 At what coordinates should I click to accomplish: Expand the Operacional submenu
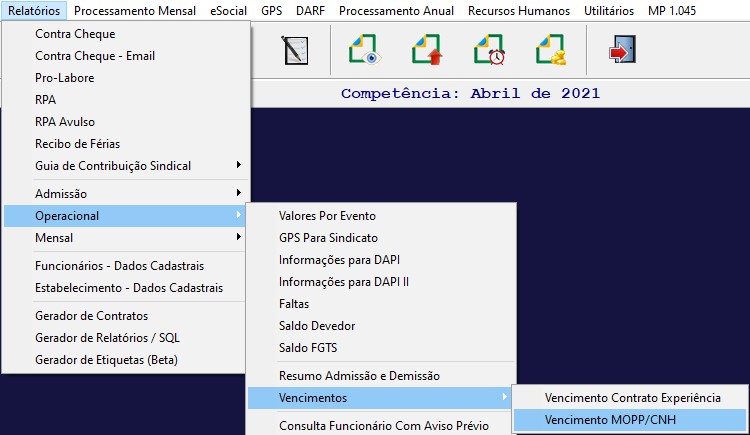click(126, 216)
